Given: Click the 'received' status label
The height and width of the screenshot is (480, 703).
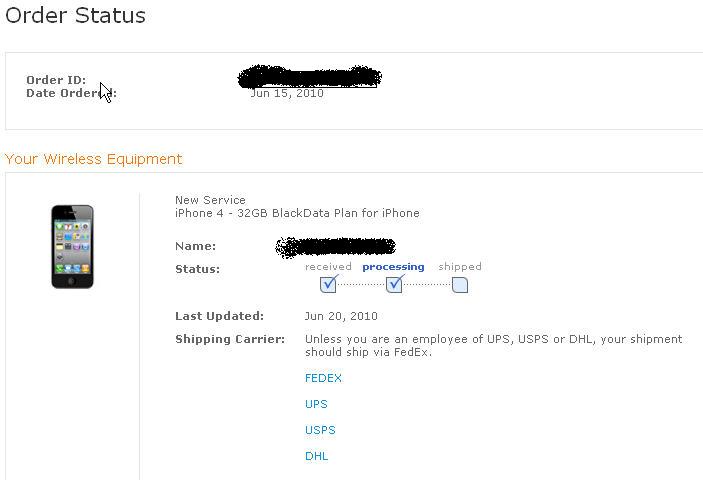Looking at the screenshot, I should 328,267.
